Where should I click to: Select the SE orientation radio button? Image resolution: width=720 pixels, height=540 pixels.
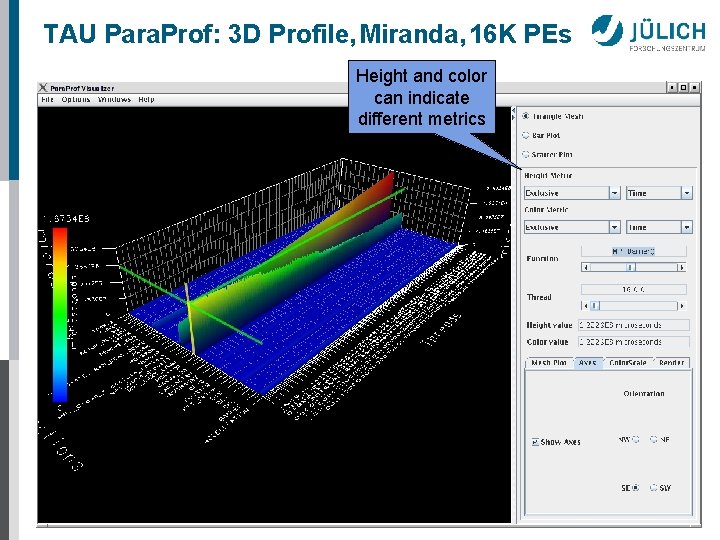636,488
